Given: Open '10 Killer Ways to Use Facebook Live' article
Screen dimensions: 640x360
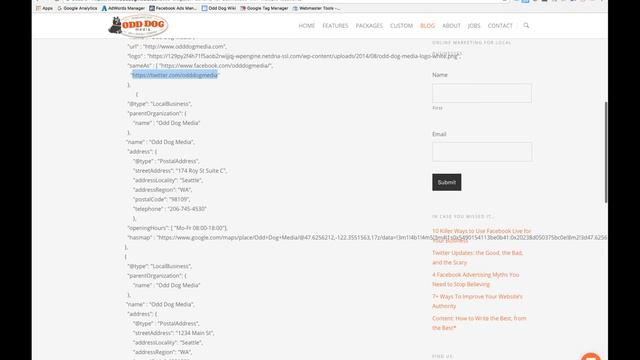Looking at the screenshot, I should pyautogui.click(x=482, y=236).
